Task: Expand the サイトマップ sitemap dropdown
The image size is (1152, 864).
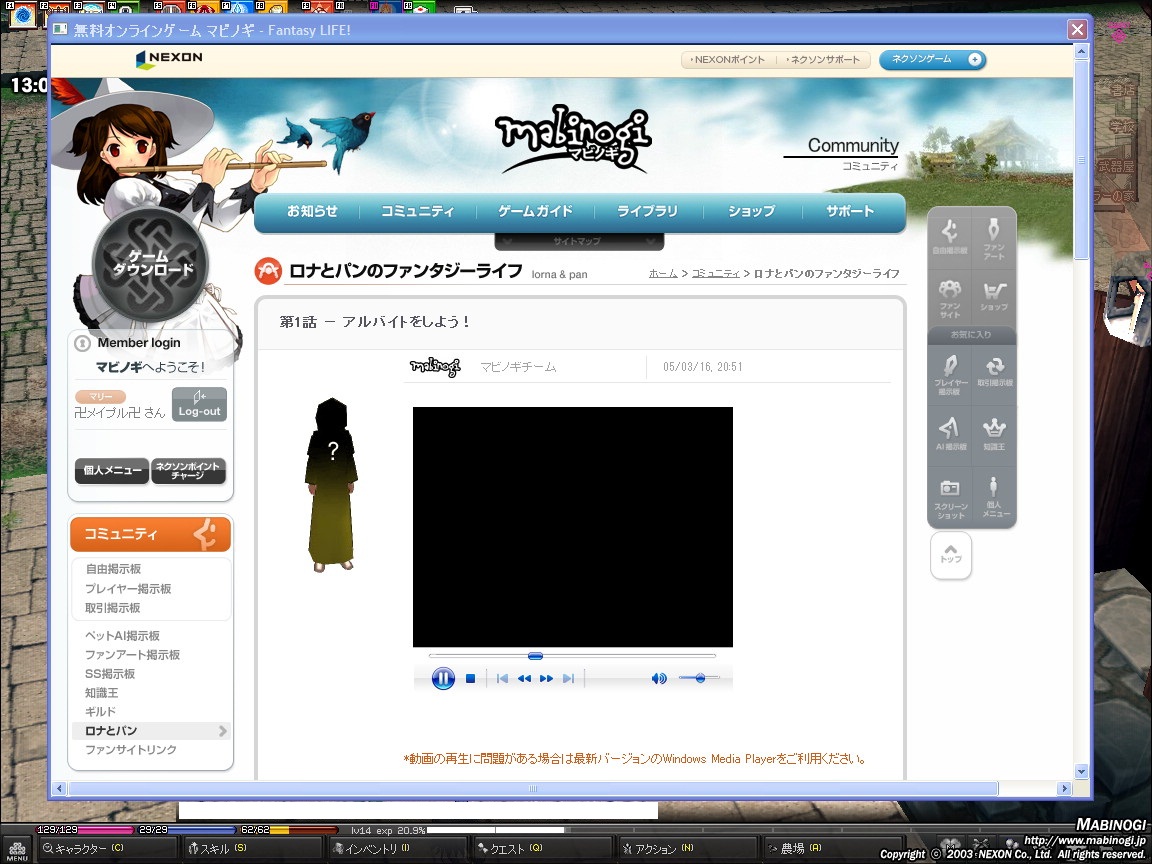Action: [578, 242]
